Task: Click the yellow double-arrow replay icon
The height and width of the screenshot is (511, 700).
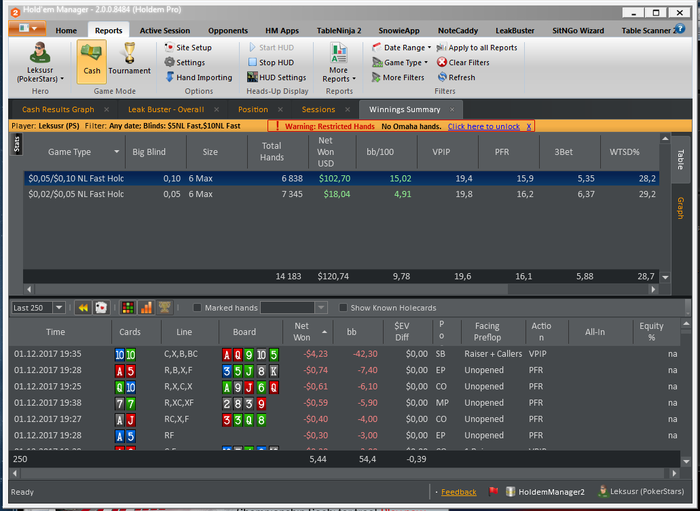Action: point(83,307)
